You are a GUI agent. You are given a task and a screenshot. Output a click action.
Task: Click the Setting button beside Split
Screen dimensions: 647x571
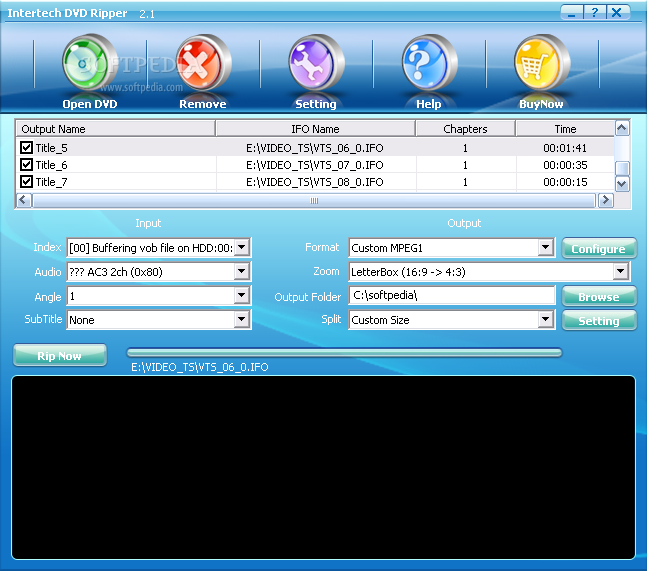pos(599,321)
